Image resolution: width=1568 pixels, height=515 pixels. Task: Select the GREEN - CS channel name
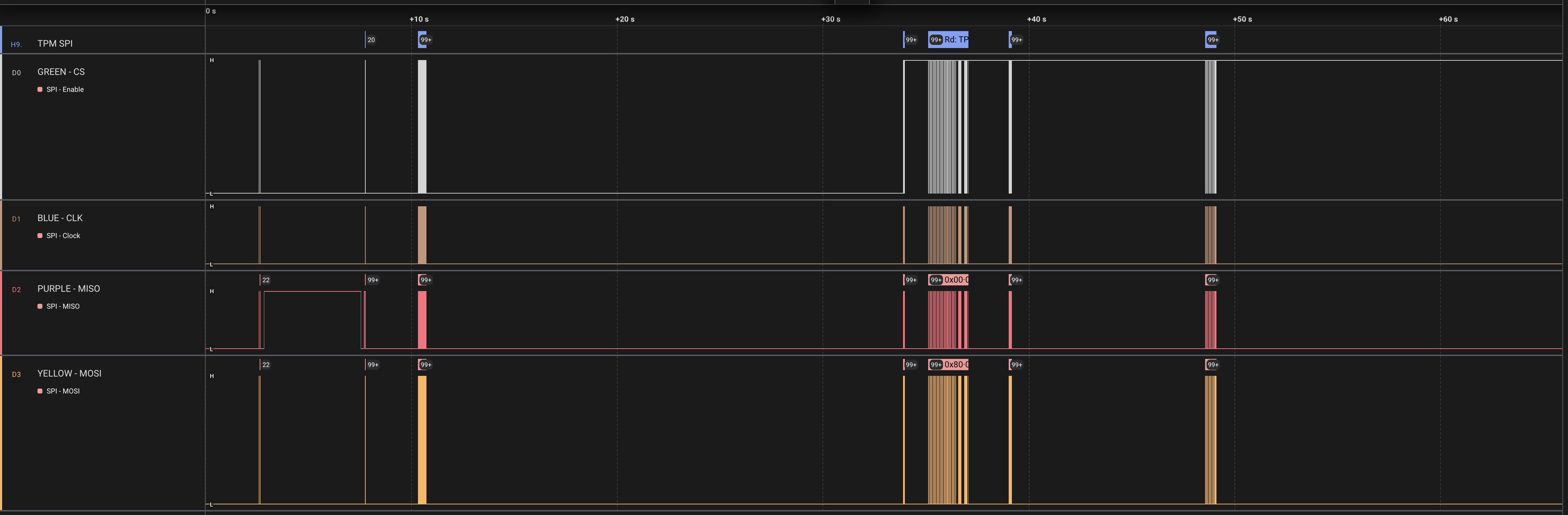[61, 72]
